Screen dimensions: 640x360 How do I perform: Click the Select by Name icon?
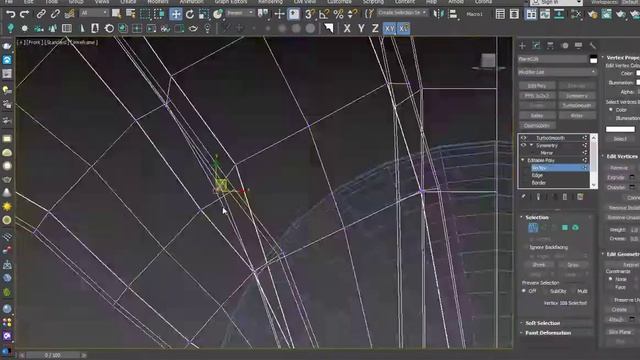coord(131,14)
